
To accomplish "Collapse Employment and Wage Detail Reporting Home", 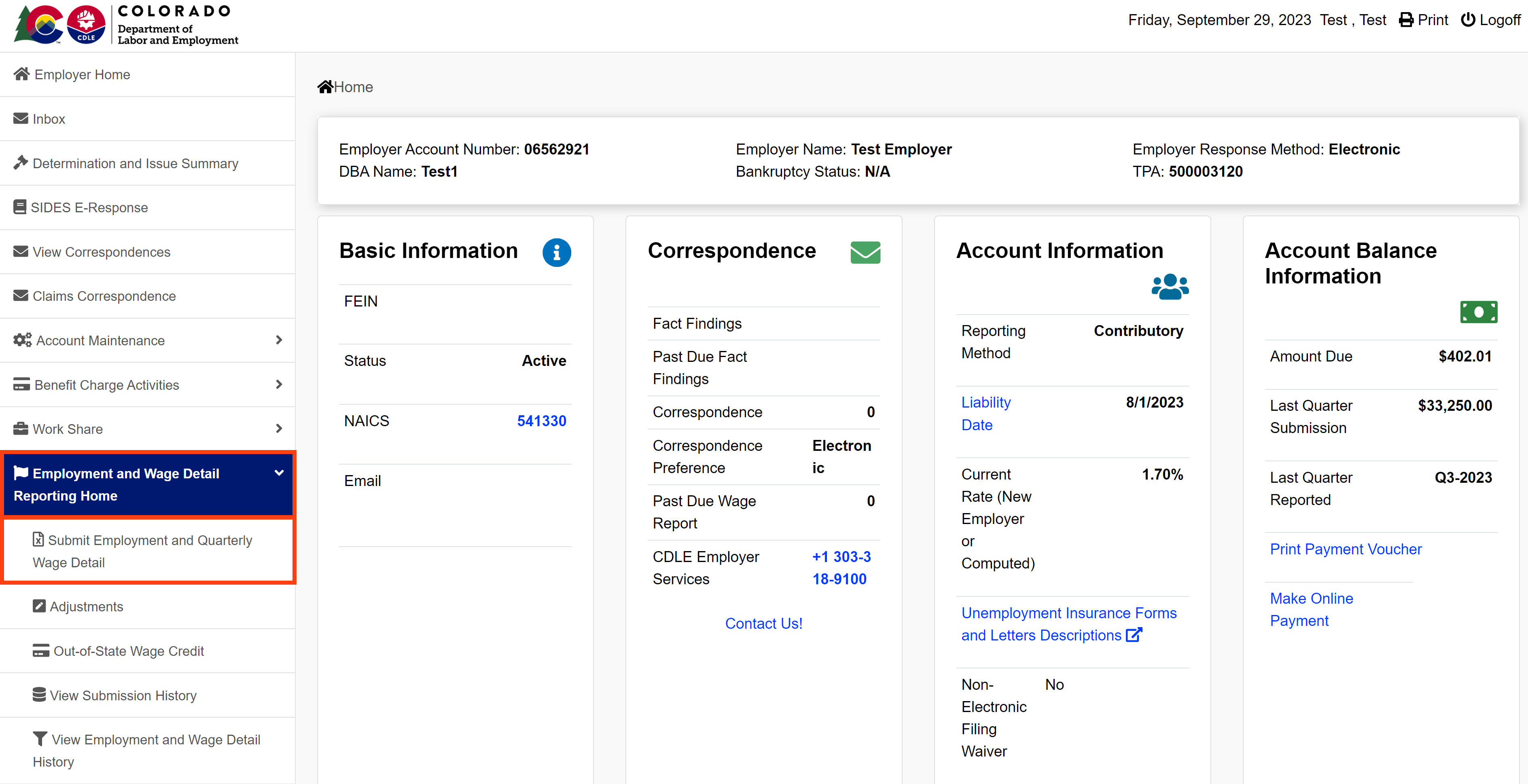I will [x=279, y=473].
